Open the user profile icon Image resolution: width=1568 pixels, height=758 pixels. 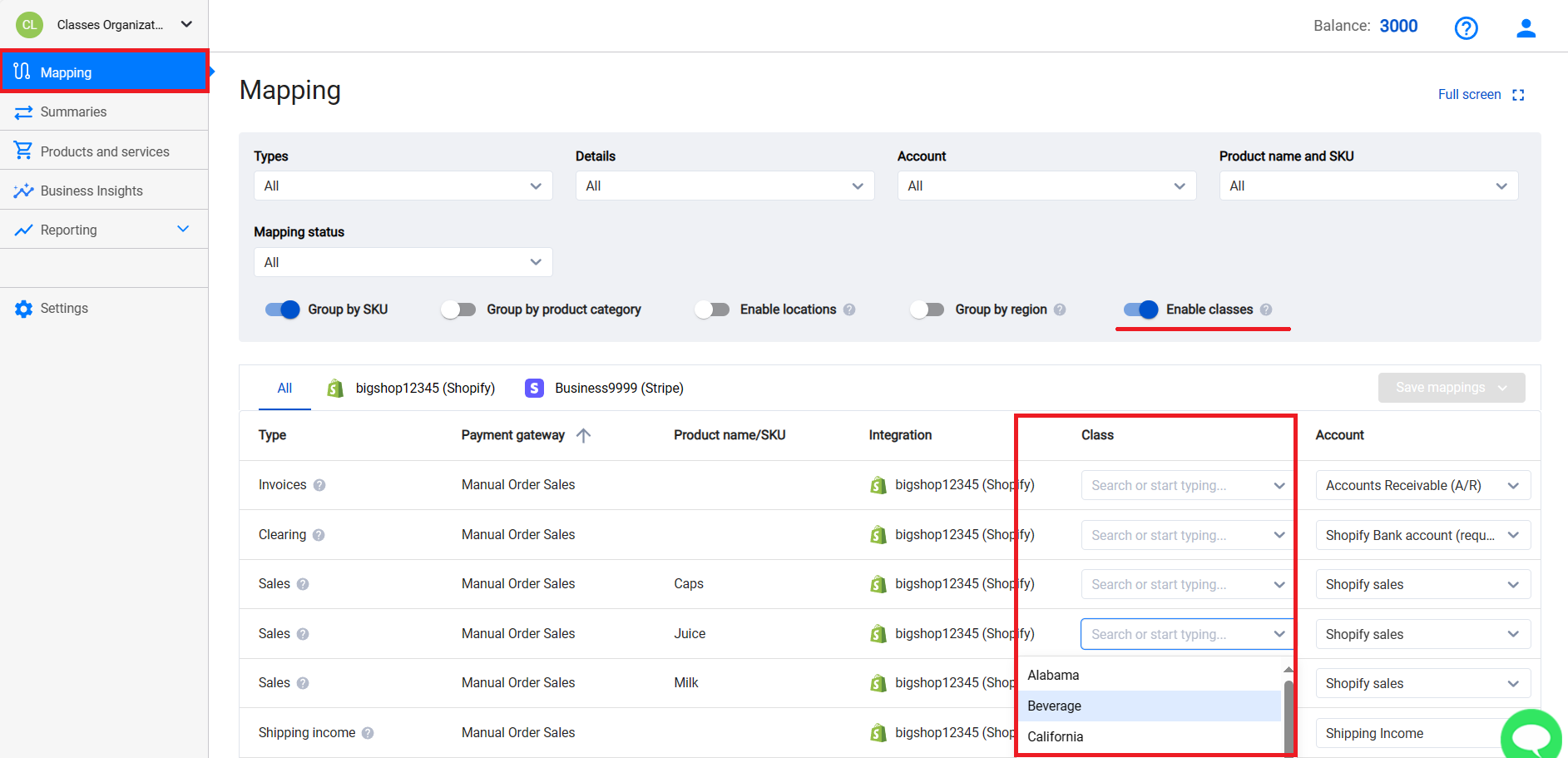1526,27
